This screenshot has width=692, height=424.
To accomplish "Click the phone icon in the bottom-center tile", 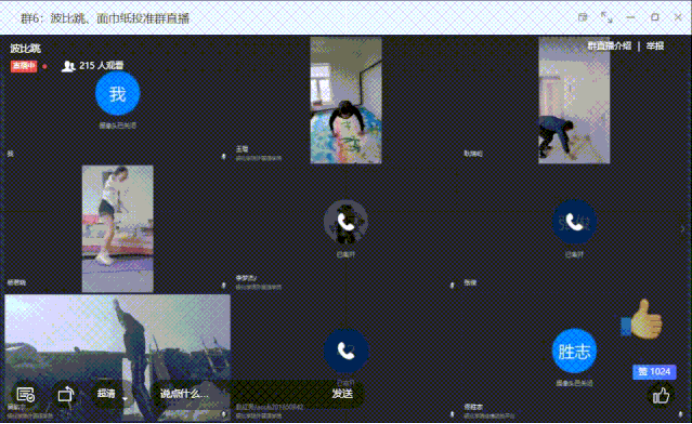I will 346,350.
